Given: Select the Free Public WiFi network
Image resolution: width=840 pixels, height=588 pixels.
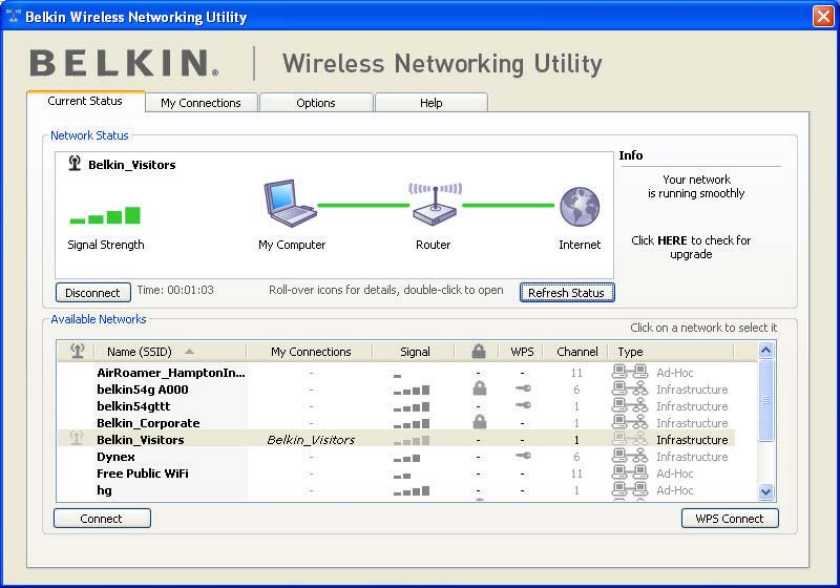Looking at the screenshot, I should pos(142,473).
